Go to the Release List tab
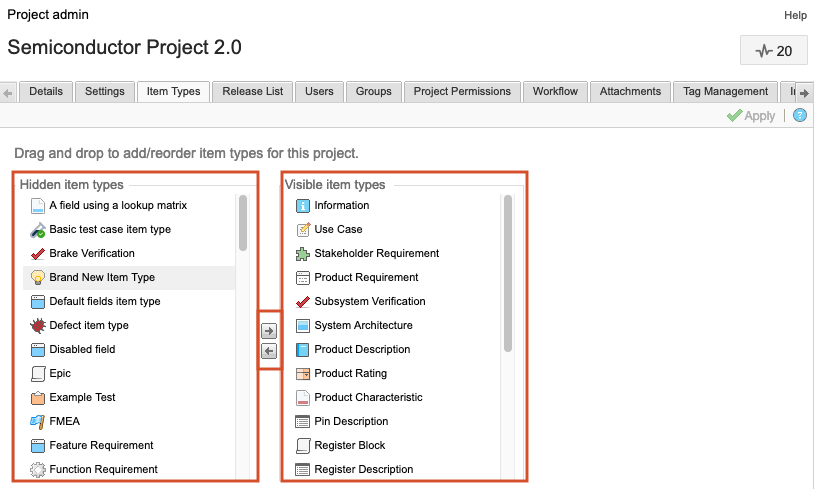The image size is (815, 489). [x=253, y=91]
